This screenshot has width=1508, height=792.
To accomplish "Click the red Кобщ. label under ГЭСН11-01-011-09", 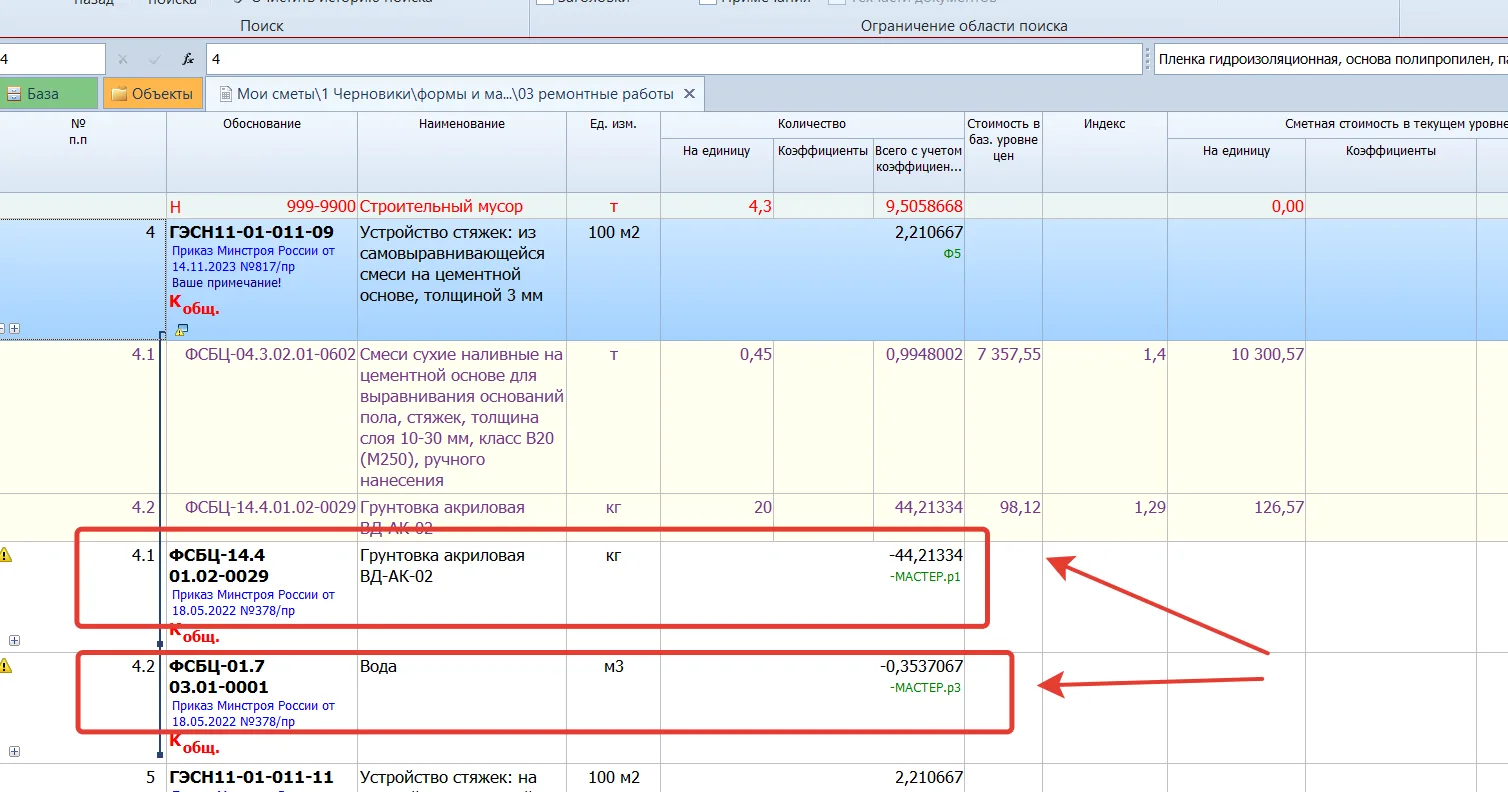I will 194,304.
